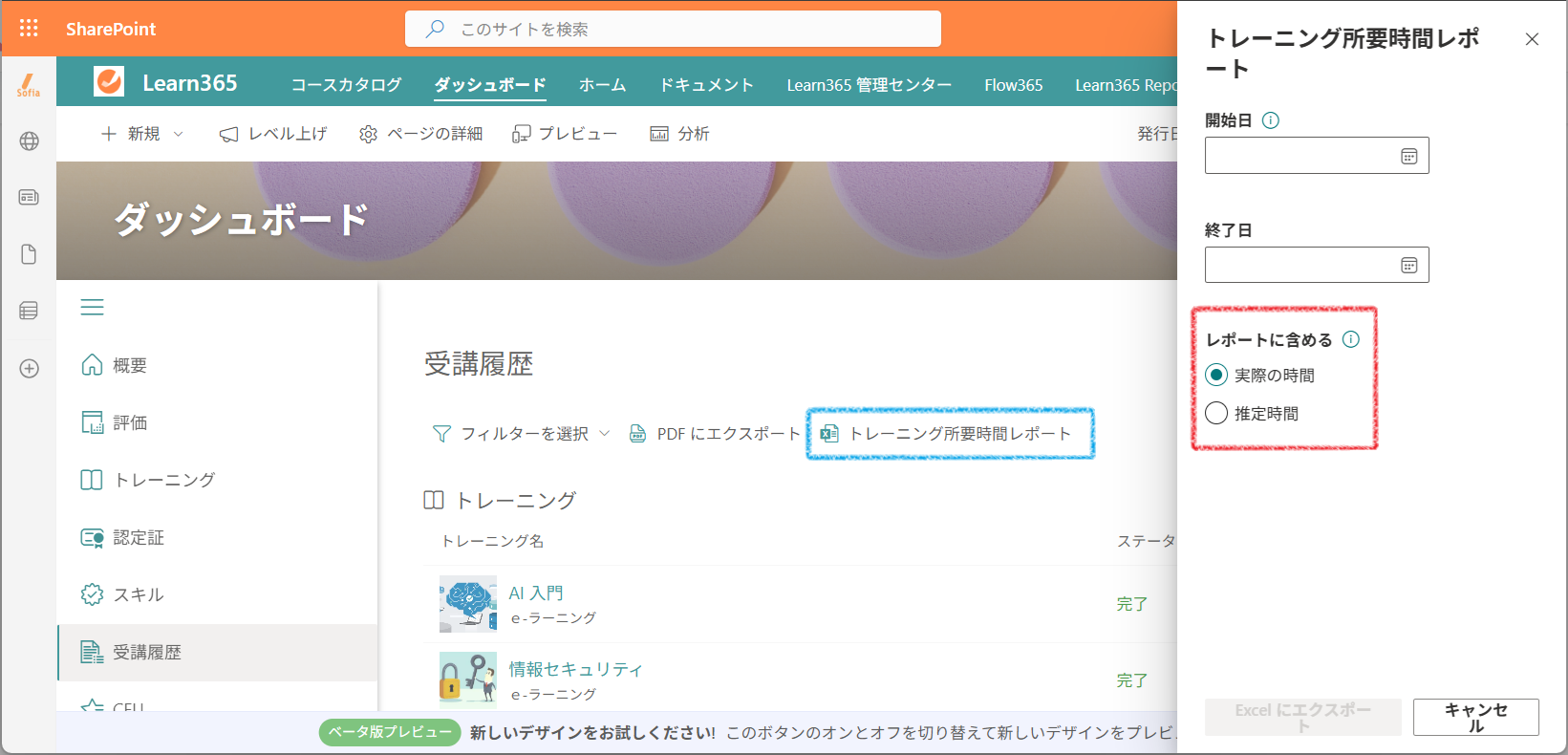Expand the 新規 dropdown arrow
Screen dimensions: 1568x755
[178, 134]
